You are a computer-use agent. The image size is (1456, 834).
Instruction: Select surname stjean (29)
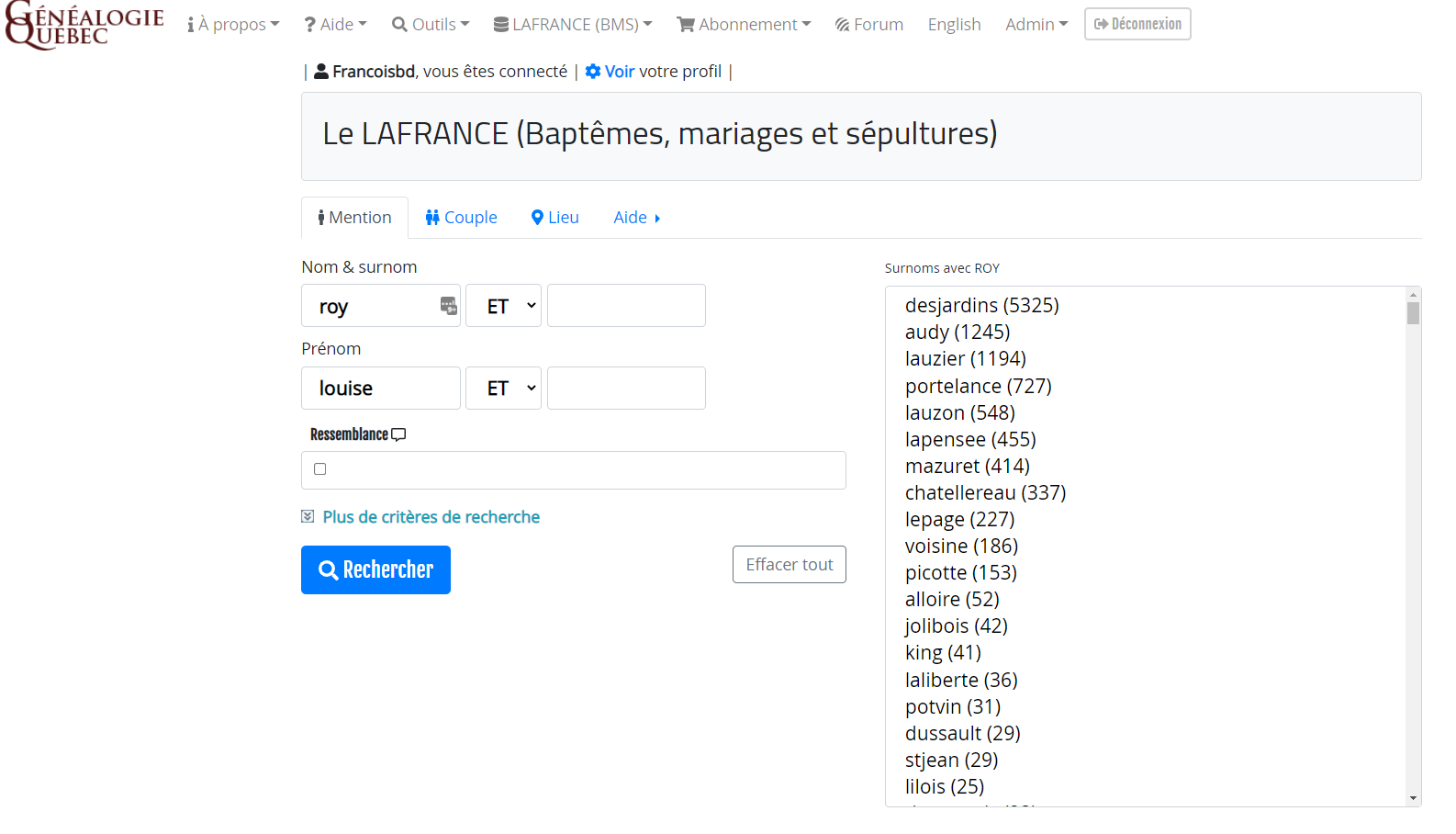click(952, 760)
